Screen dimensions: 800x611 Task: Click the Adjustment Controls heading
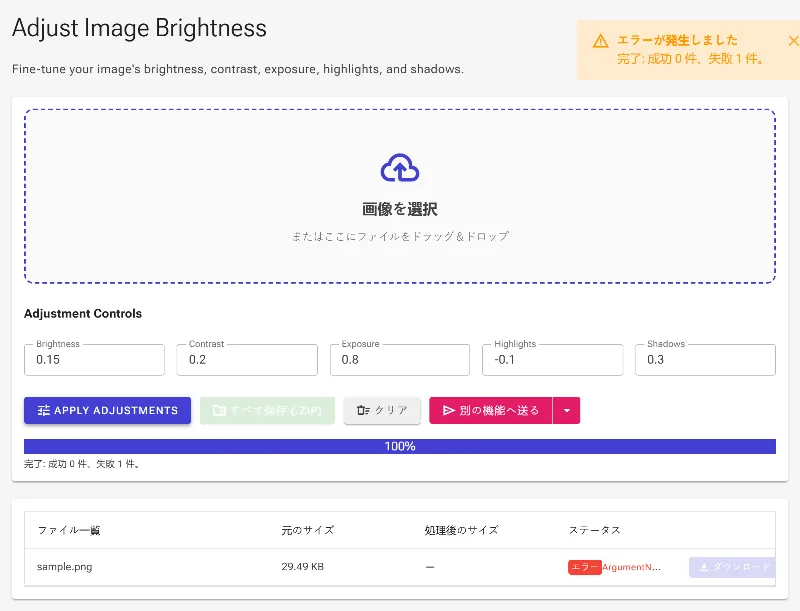pos(83,314)
